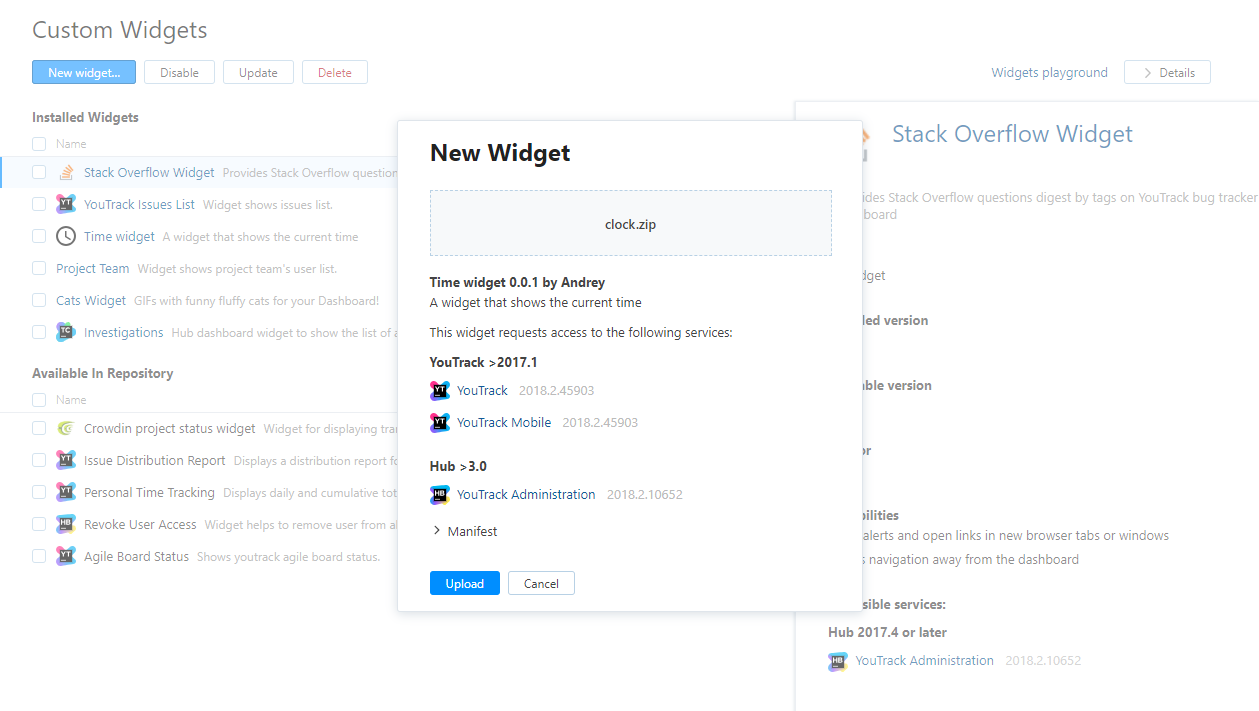Toggle the Details side panel button
The image size is (1259, 711).
[1167, 73]
